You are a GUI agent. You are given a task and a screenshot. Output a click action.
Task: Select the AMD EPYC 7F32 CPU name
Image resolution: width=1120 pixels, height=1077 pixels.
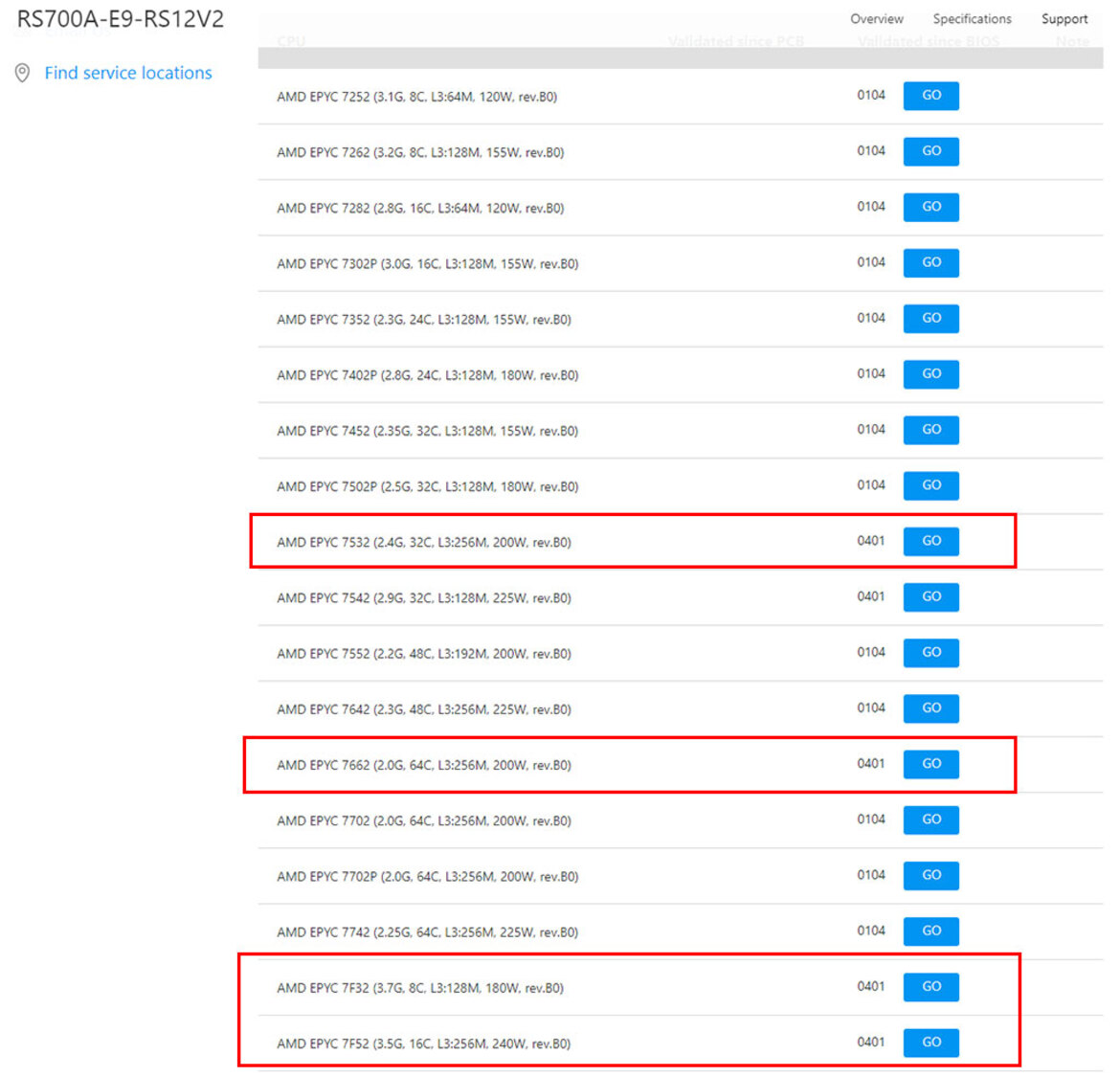click(420, 988)
